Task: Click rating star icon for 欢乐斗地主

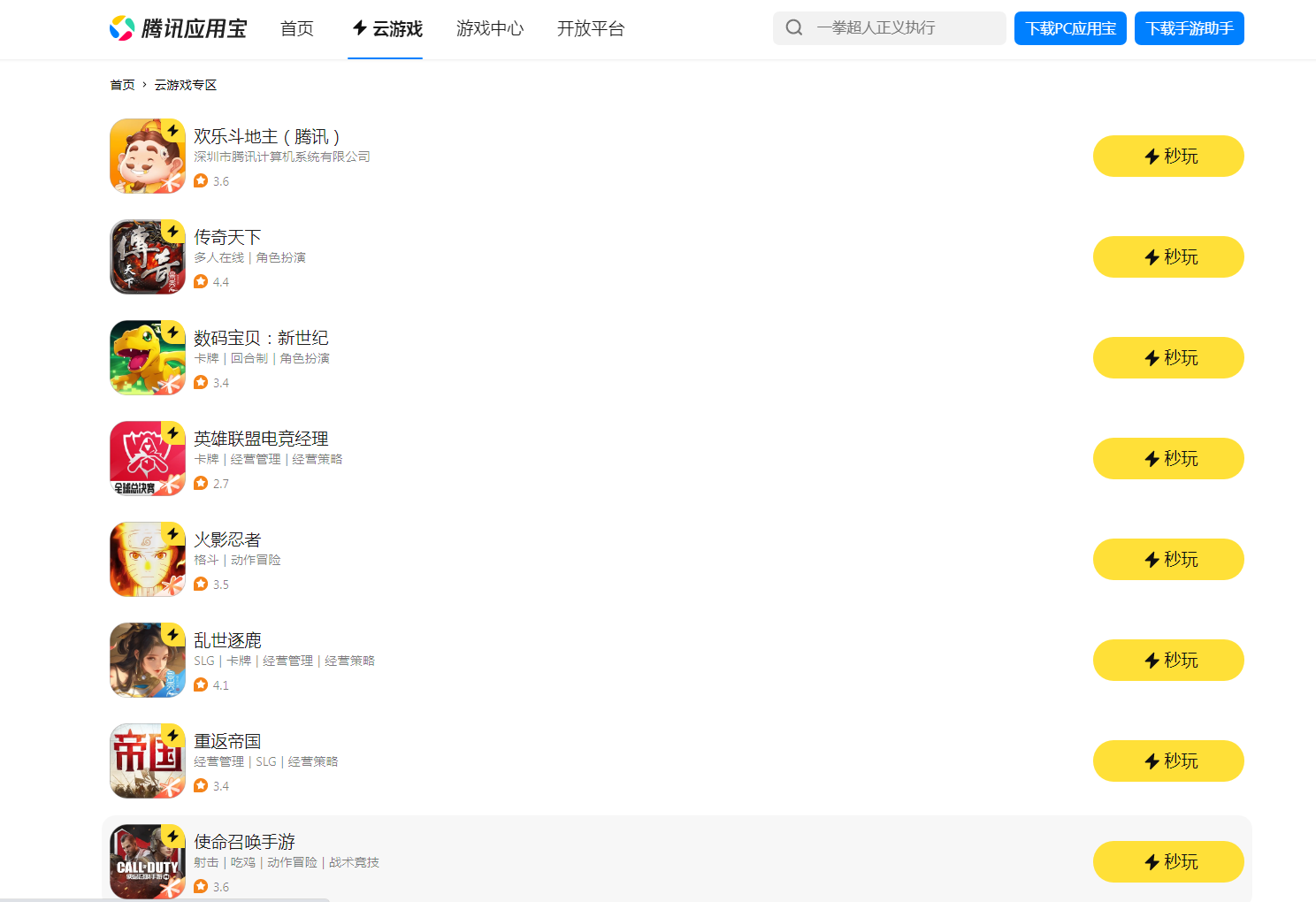Action: 201,180
